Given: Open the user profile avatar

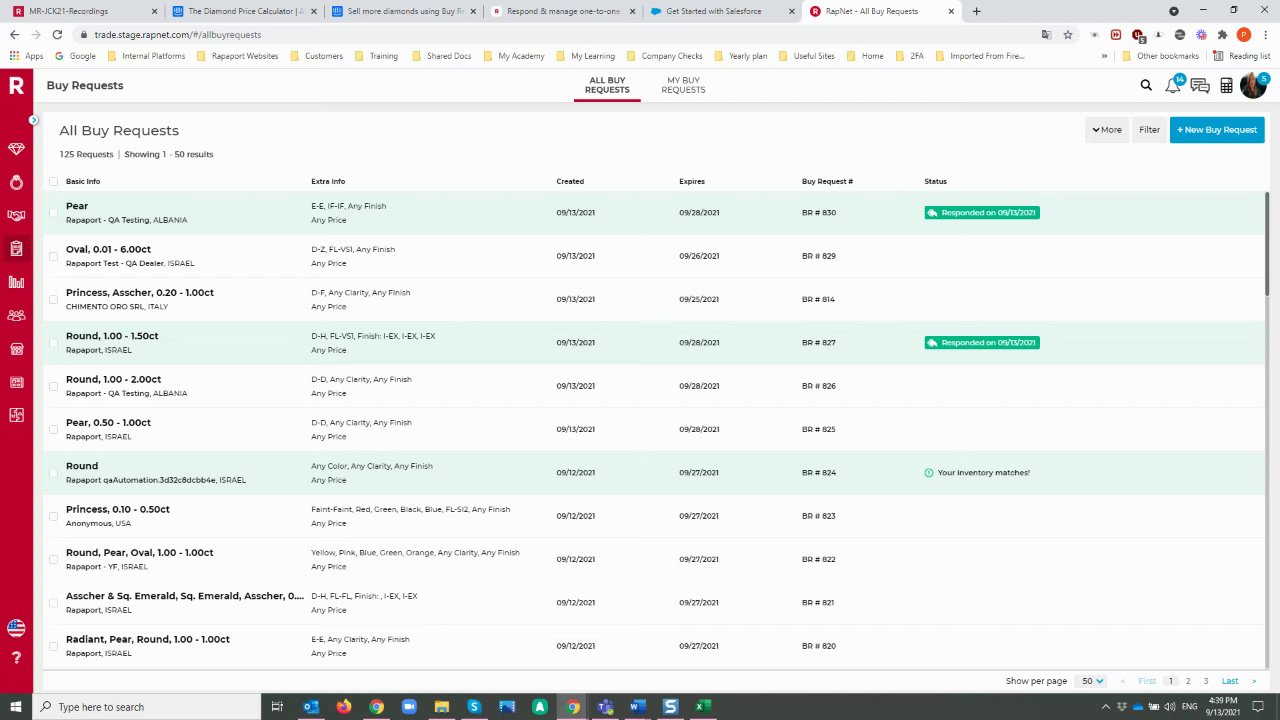Looking at the screenshot, I should pos(1253,85).
